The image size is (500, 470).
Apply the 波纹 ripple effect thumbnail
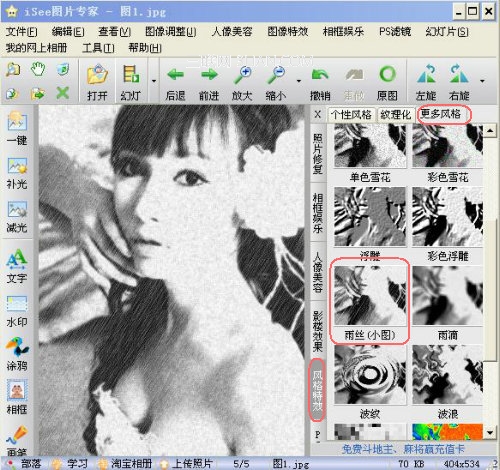click(x=370, y=375)
